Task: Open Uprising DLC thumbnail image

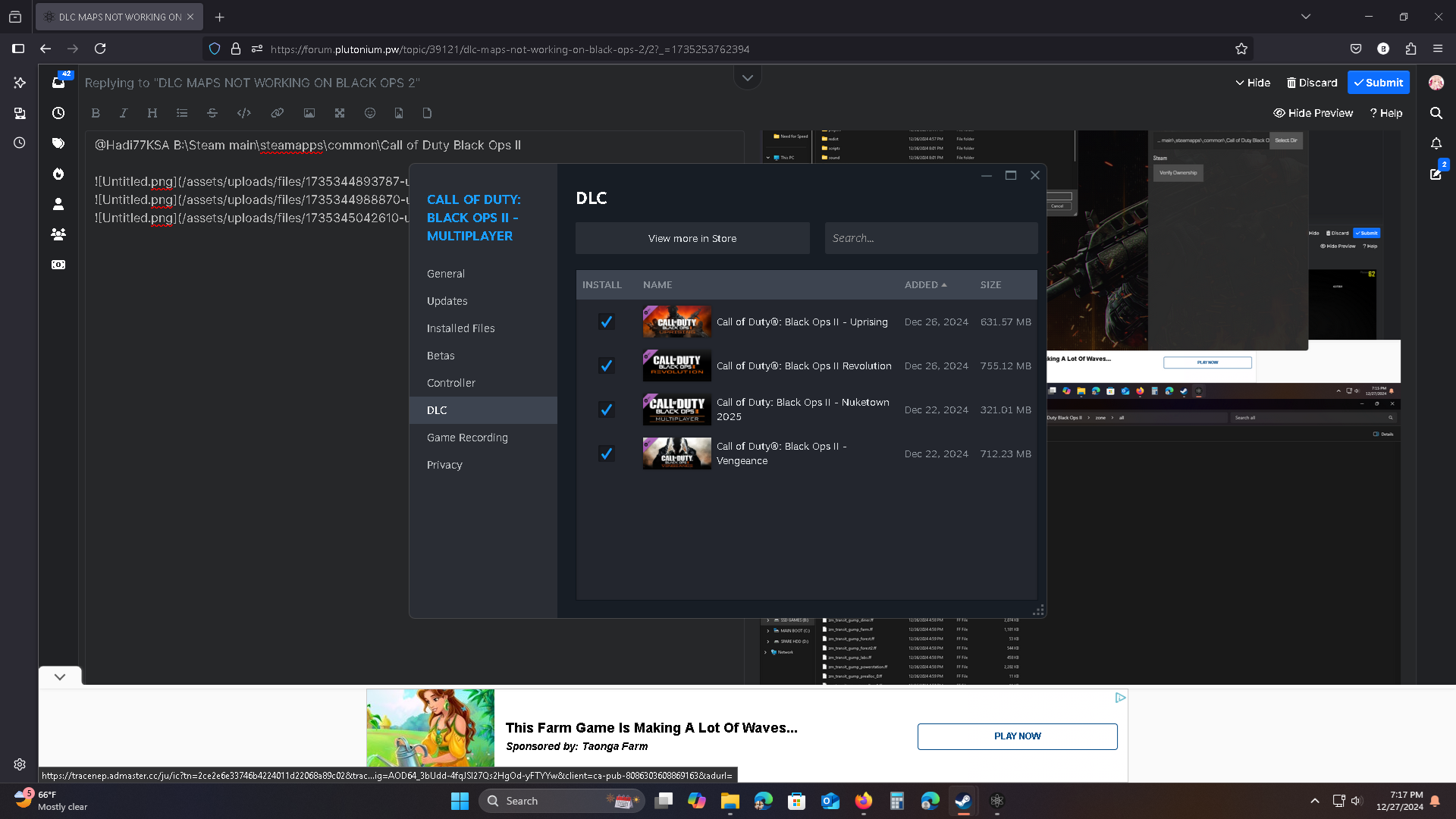Action: (x=676, y=322)
